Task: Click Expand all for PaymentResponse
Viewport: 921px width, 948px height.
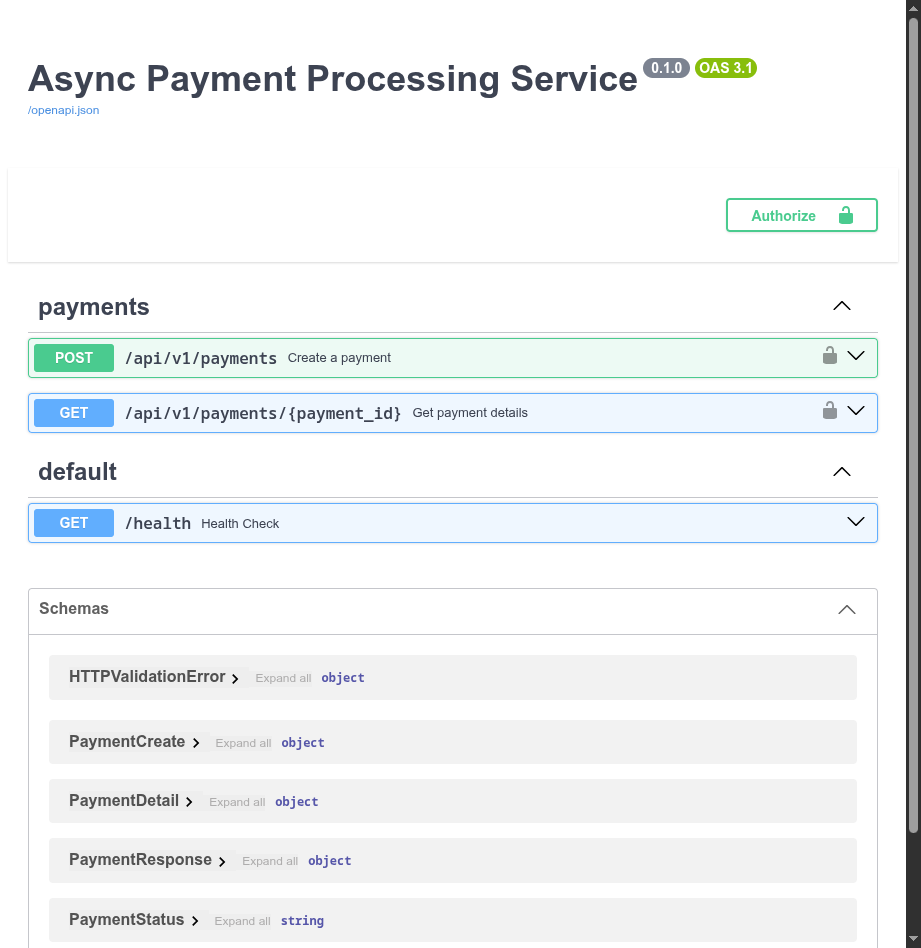Action: 270,861
